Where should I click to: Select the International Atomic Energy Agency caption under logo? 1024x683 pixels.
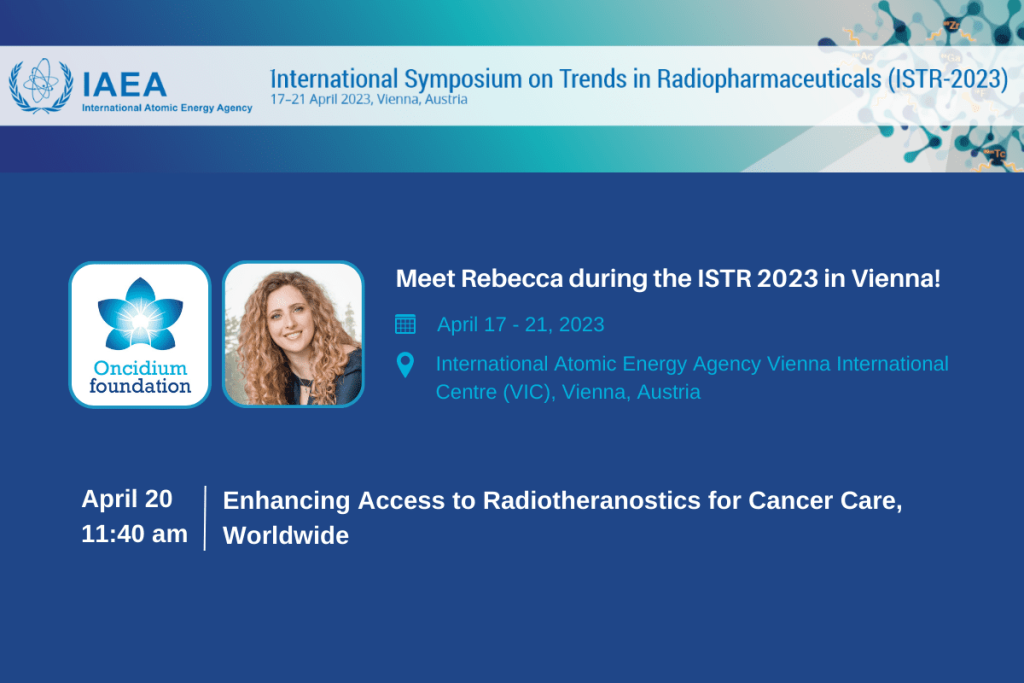166,108
